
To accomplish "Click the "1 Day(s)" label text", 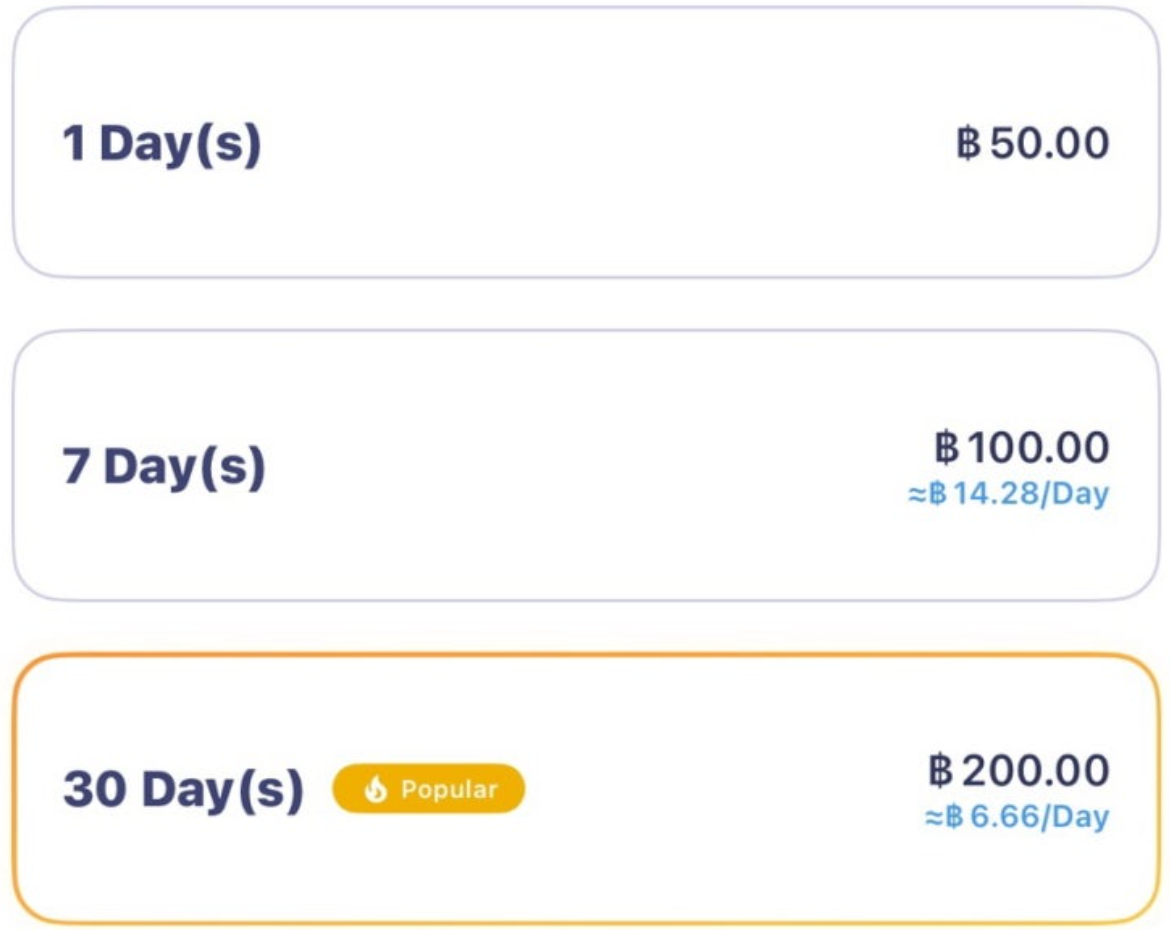I will coord(161,144).
